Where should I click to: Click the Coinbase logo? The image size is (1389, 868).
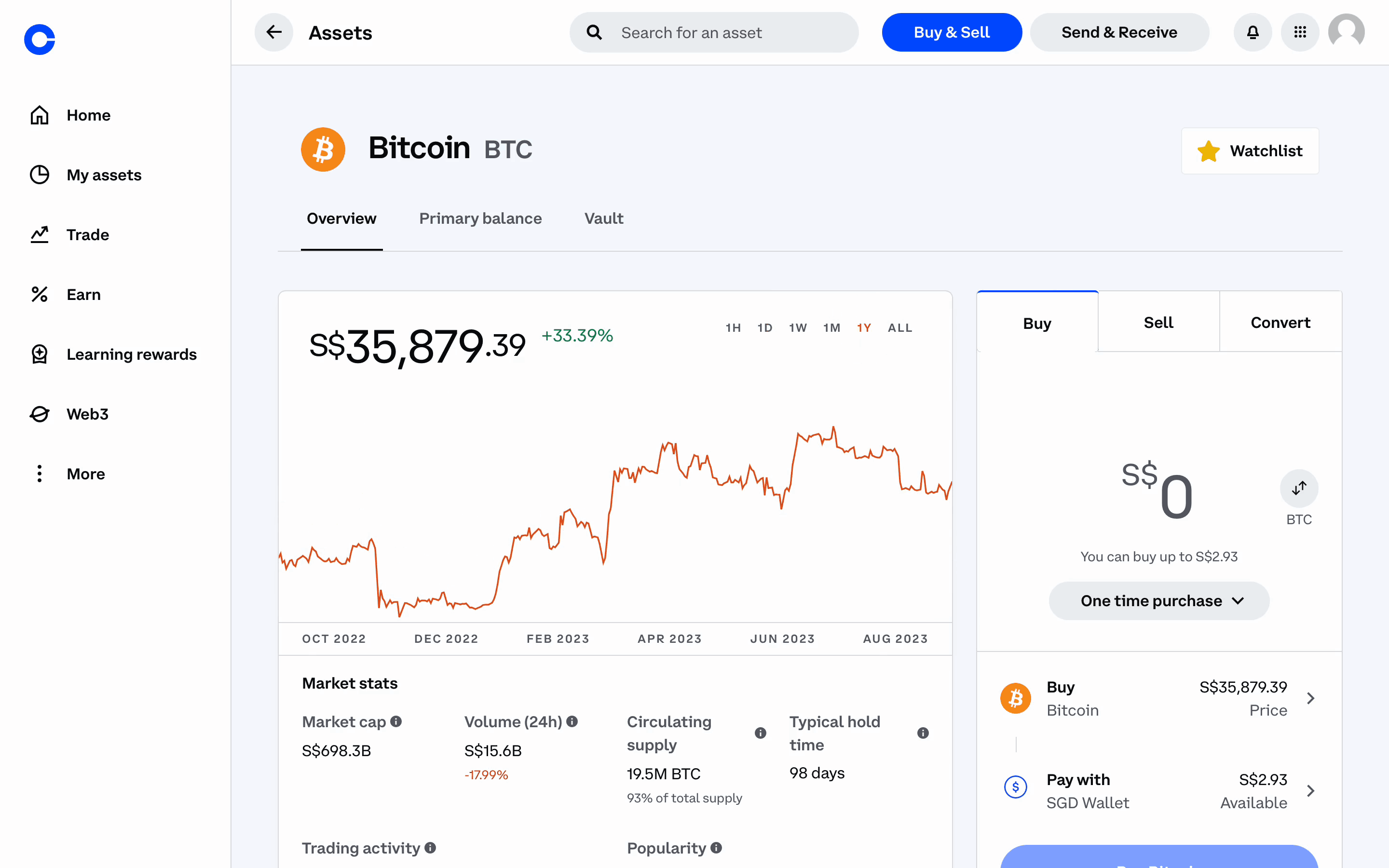pyautogui.click(x=40, y=40)
